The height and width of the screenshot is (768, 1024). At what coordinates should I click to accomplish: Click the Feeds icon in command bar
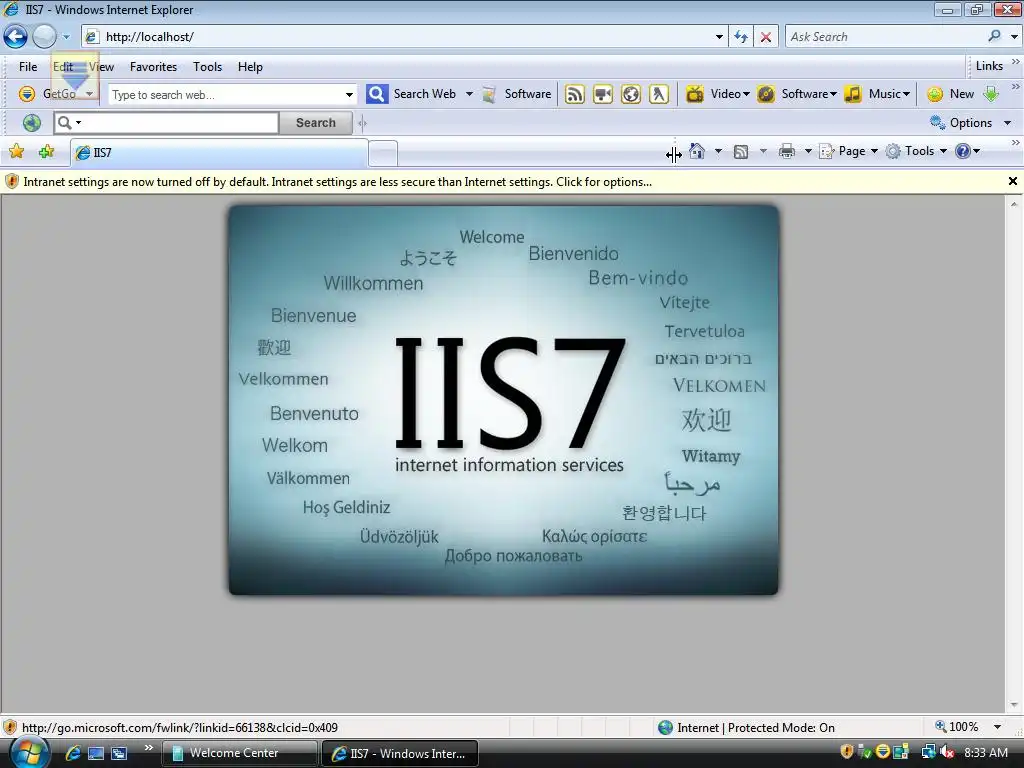point(741,152)
